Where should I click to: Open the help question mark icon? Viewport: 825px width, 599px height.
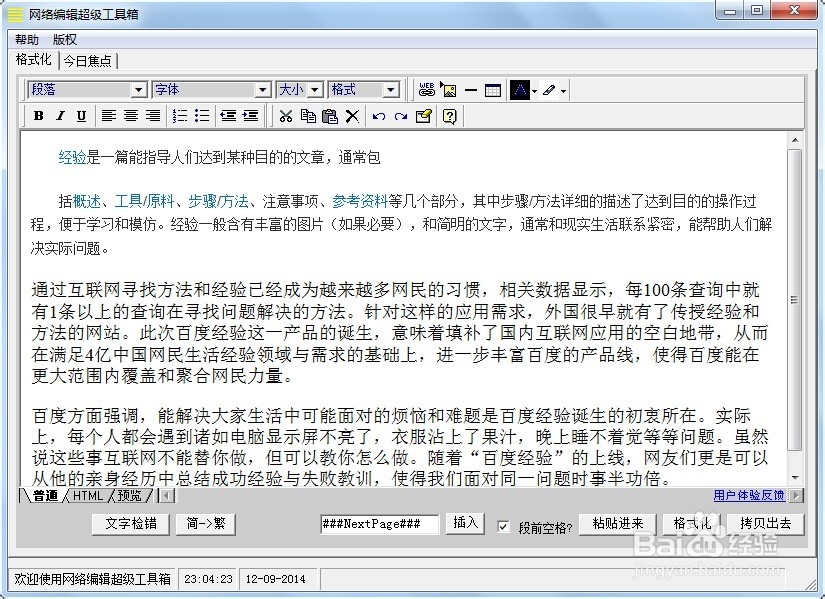pyautogui.click(x=449, y=116)
